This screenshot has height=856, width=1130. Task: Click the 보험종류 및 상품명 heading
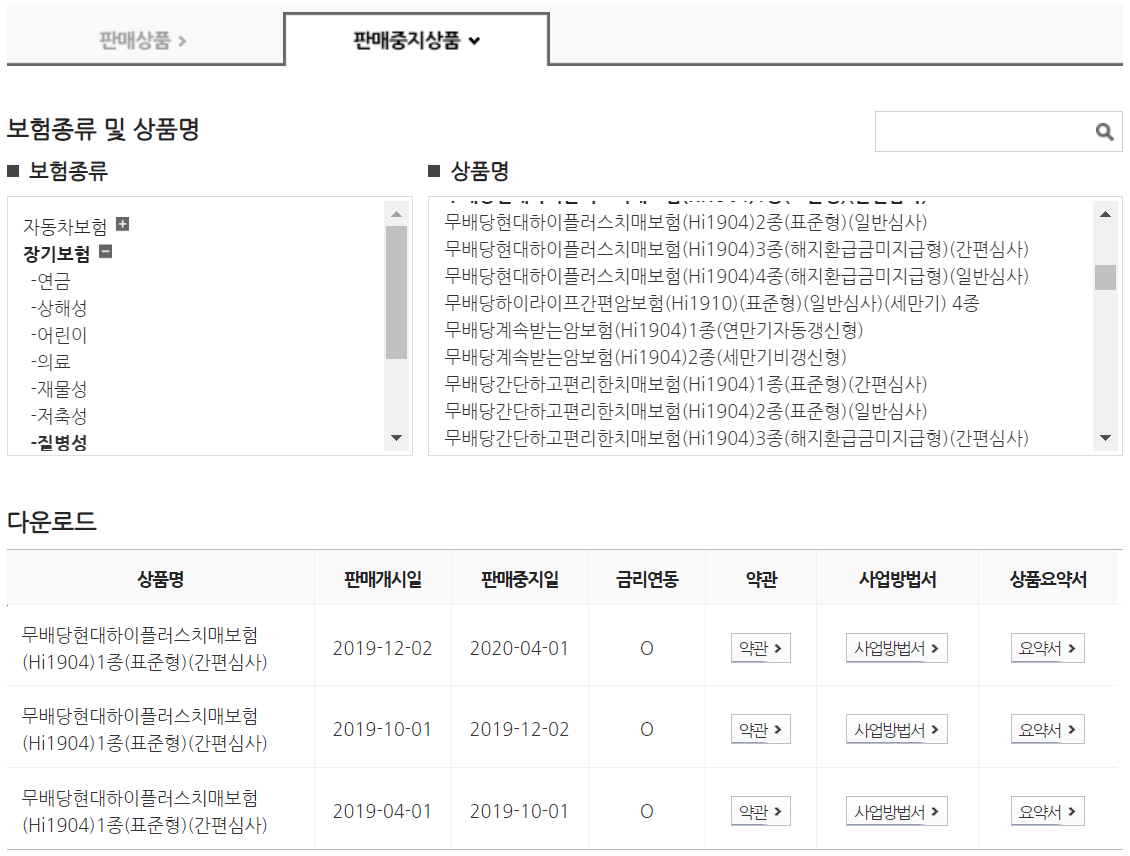click(x=103, y=129)
